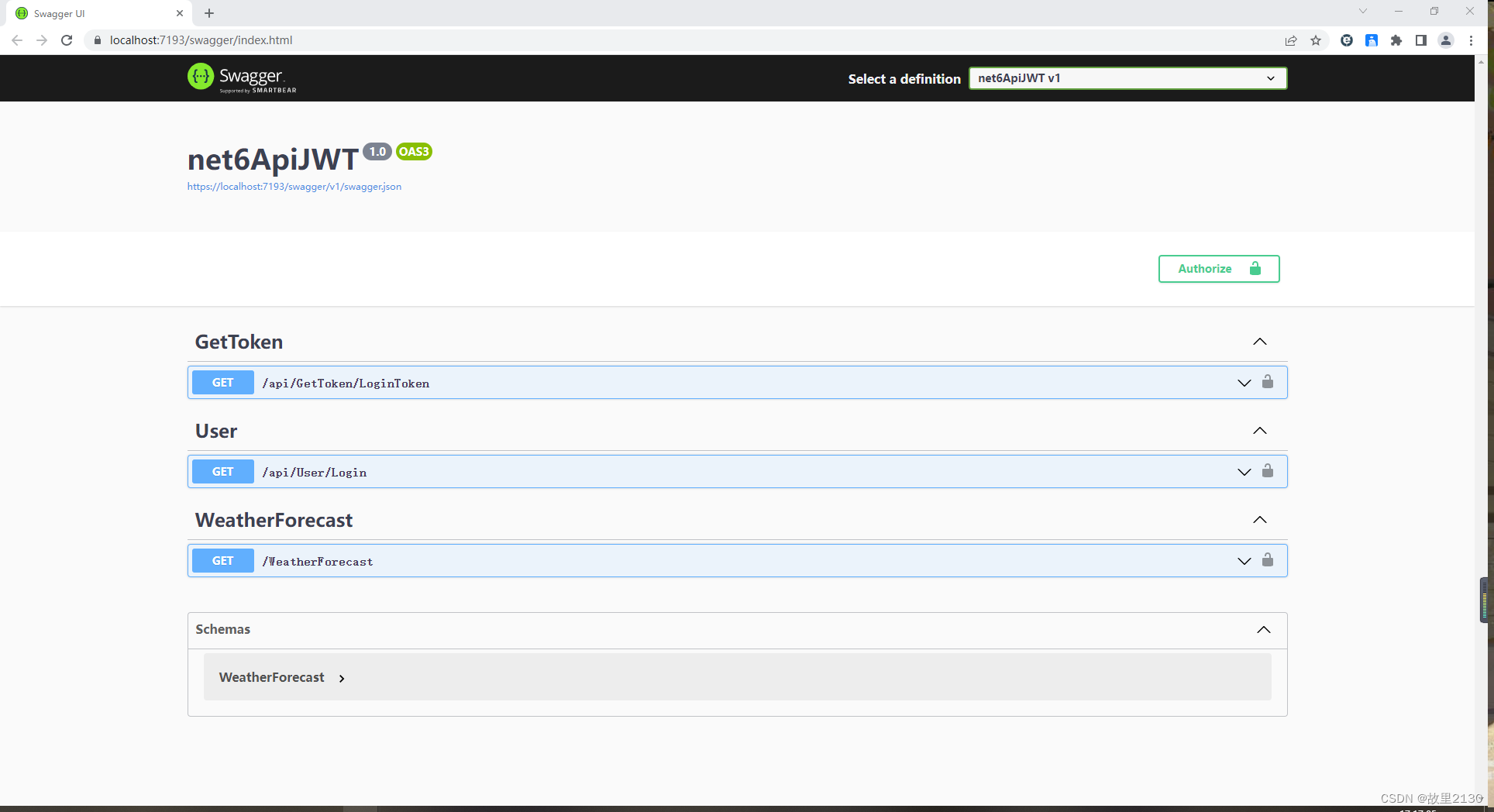Click the GetToken tag heading

pos(239,342)
